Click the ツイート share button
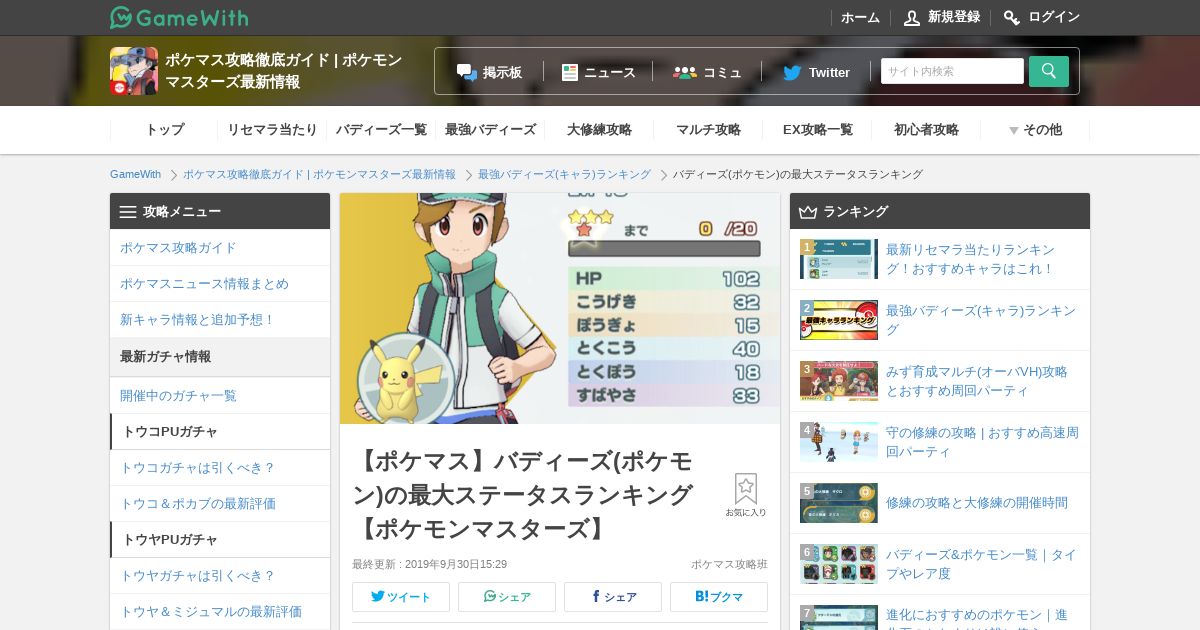This screenshot has width=1200, height=630. [401, 597]
